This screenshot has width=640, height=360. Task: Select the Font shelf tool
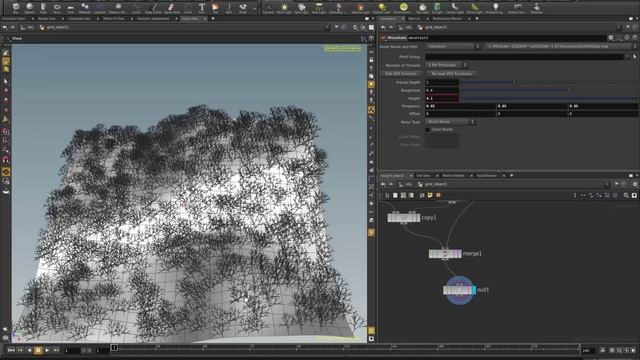point(202,8)
